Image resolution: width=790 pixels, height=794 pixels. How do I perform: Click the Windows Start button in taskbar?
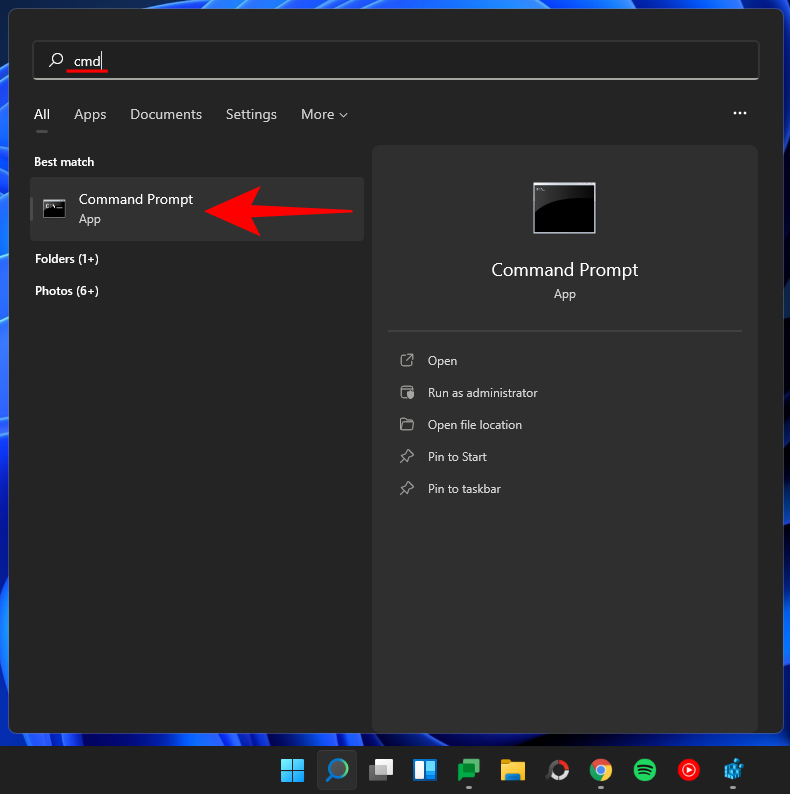292,770
